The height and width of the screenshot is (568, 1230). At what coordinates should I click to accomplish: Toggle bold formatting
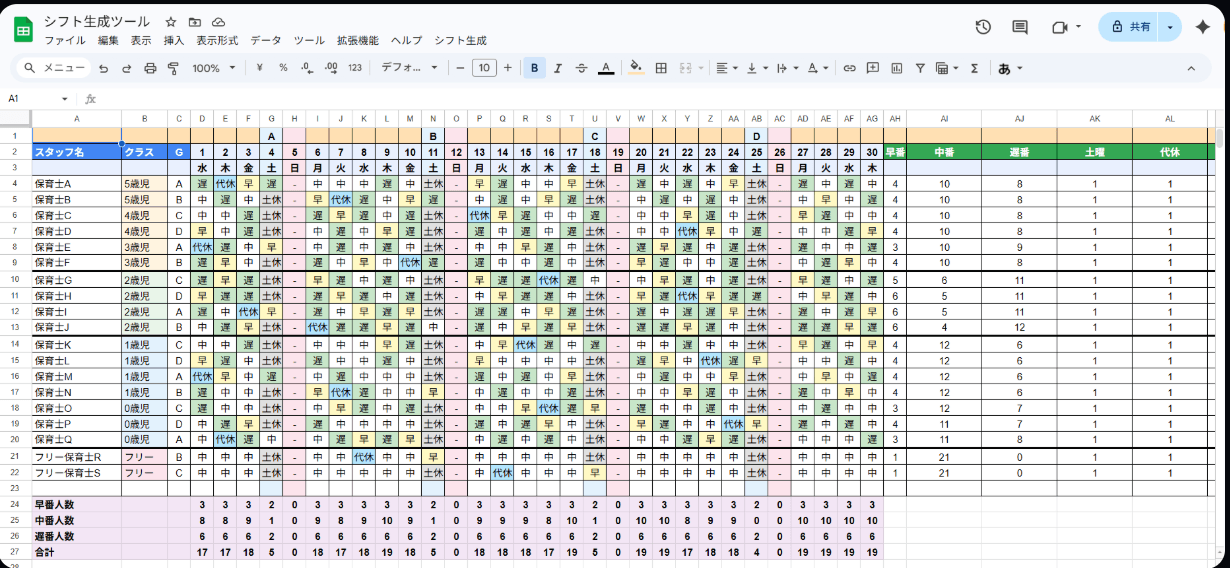click(x=535, y=68)
